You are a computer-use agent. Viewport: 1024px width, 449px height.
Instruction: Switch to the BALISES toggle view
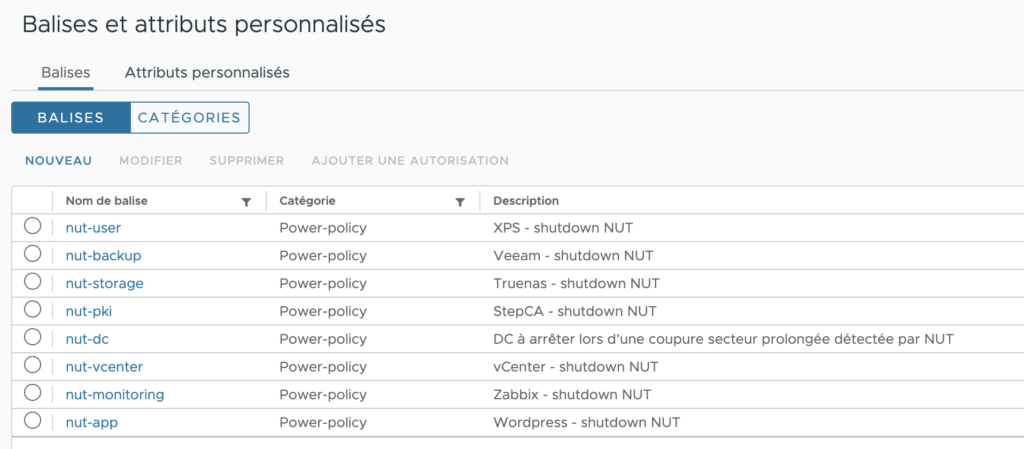click(71, 118)
